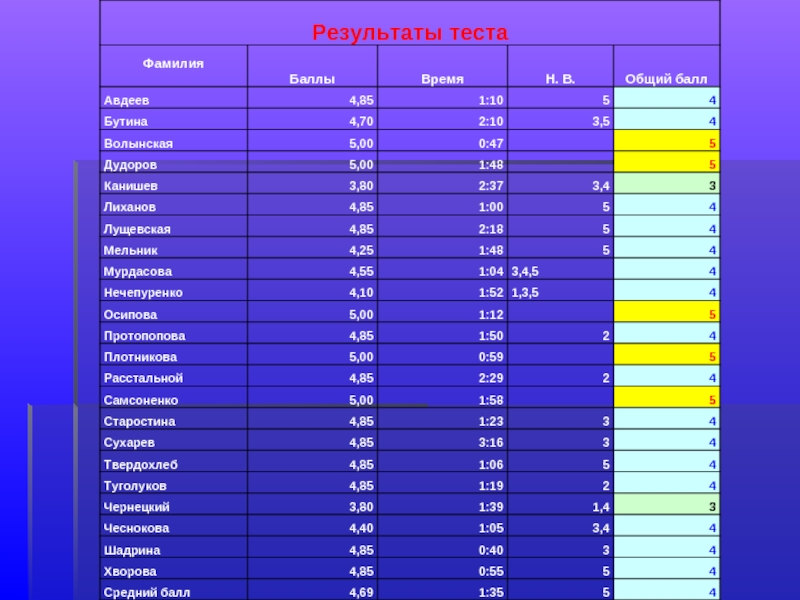Click the yellow grade 5 cell for Осипова

[x=666, y=312]
